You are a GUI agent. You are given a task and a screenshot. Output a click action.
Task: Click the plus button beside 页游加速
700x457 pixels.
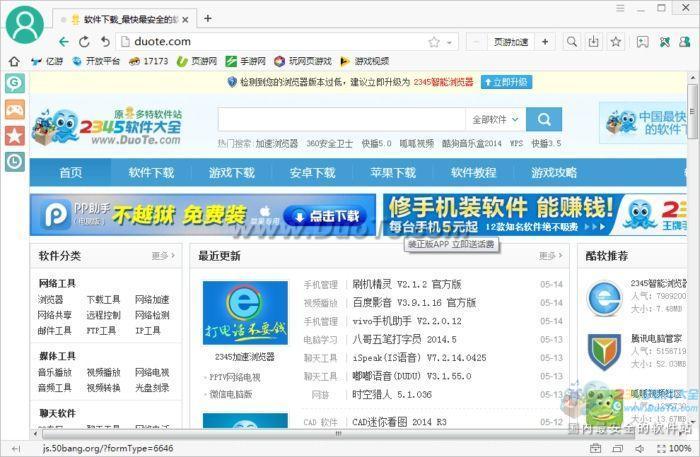[545, 42]
